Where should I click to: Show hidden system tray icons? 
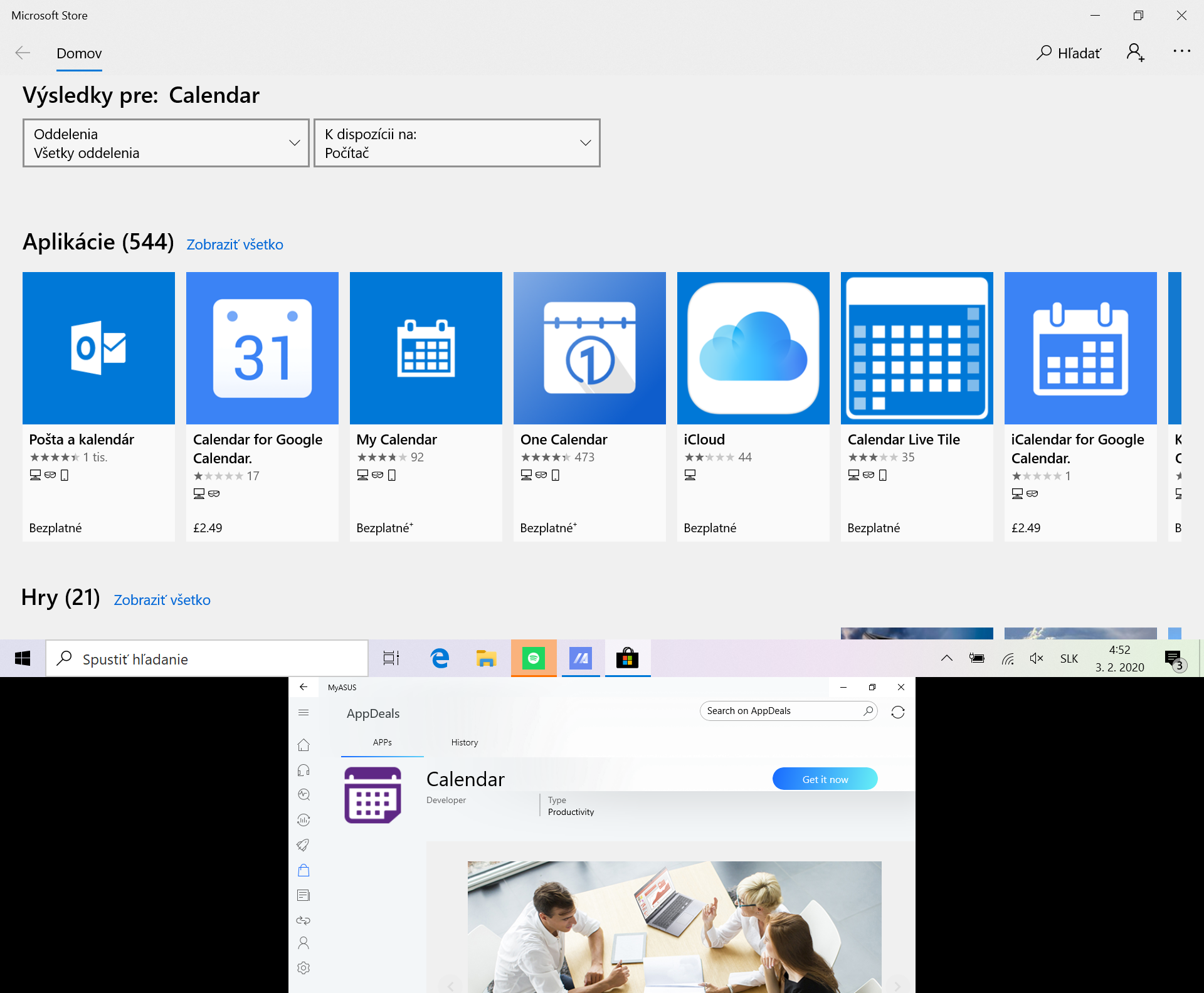coord(947,658)
